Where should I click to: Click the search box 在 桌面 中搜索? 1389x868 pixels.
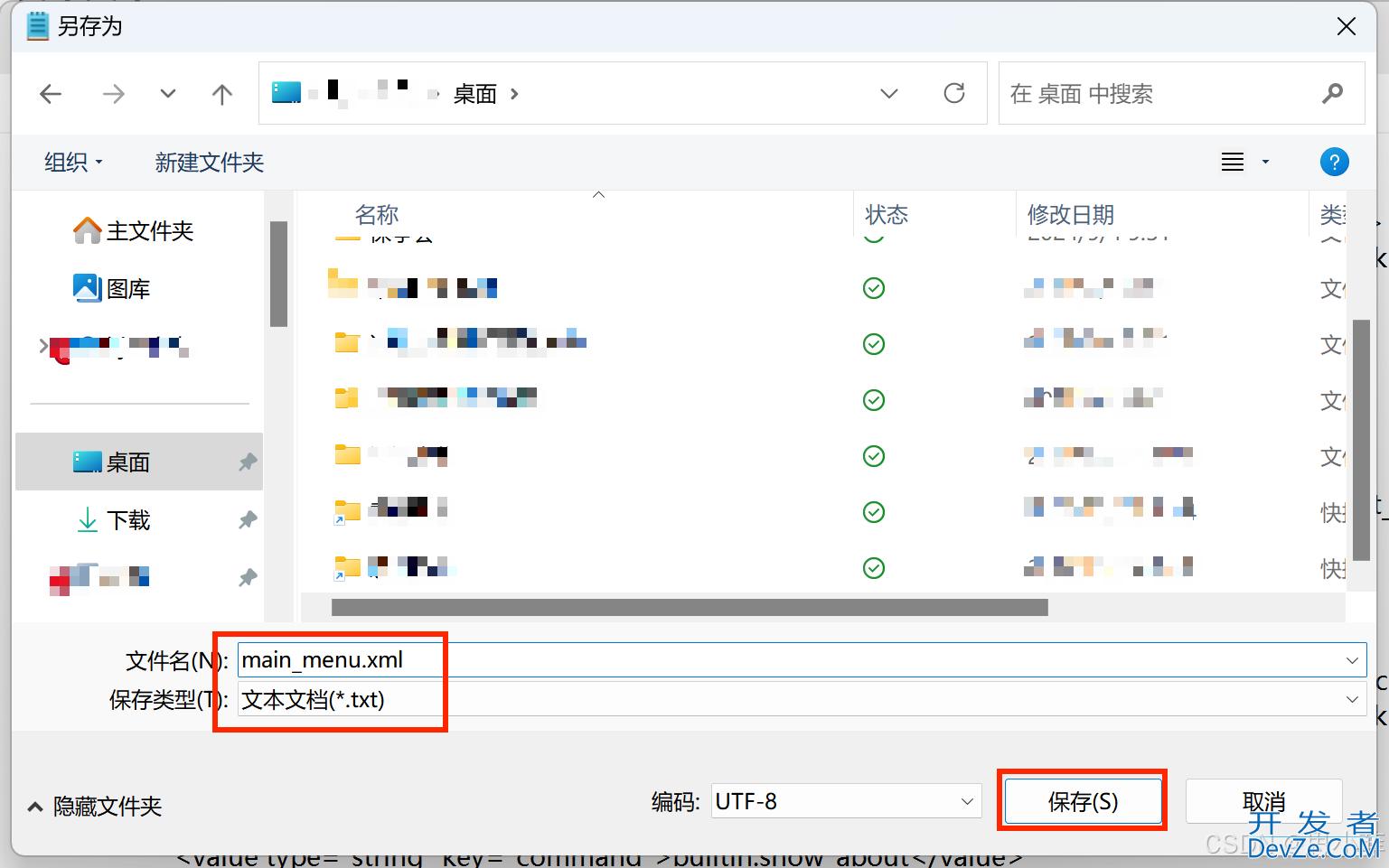pyautogui.click(x=1181, y=93)
